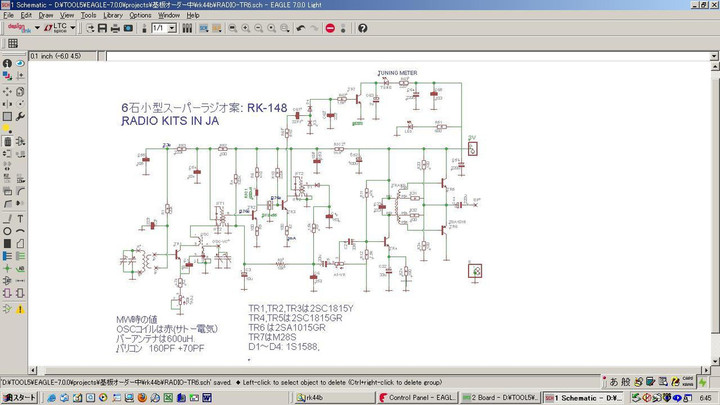Open the sheet selector 1/1 dropdown

click(172, 28)
